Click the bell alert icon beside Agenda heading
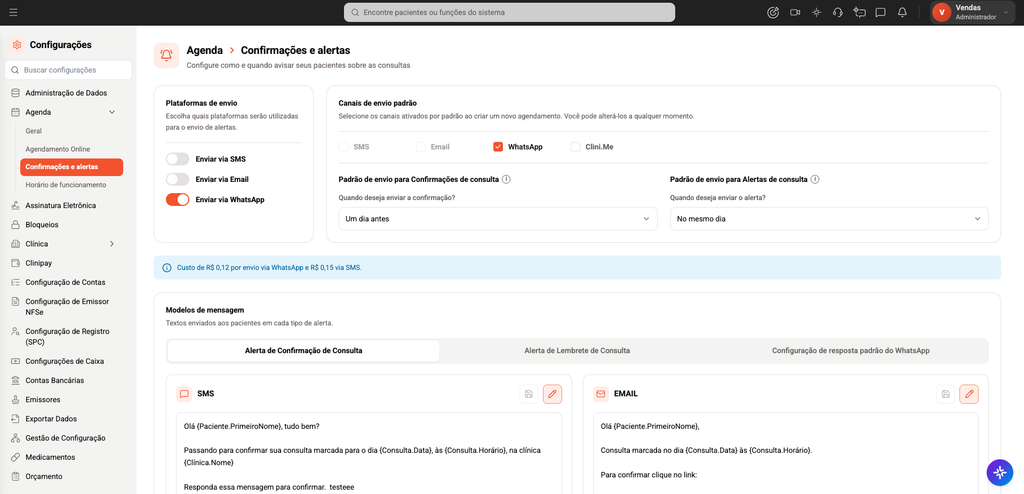1024x494 pixels. [x=166, y=56]
